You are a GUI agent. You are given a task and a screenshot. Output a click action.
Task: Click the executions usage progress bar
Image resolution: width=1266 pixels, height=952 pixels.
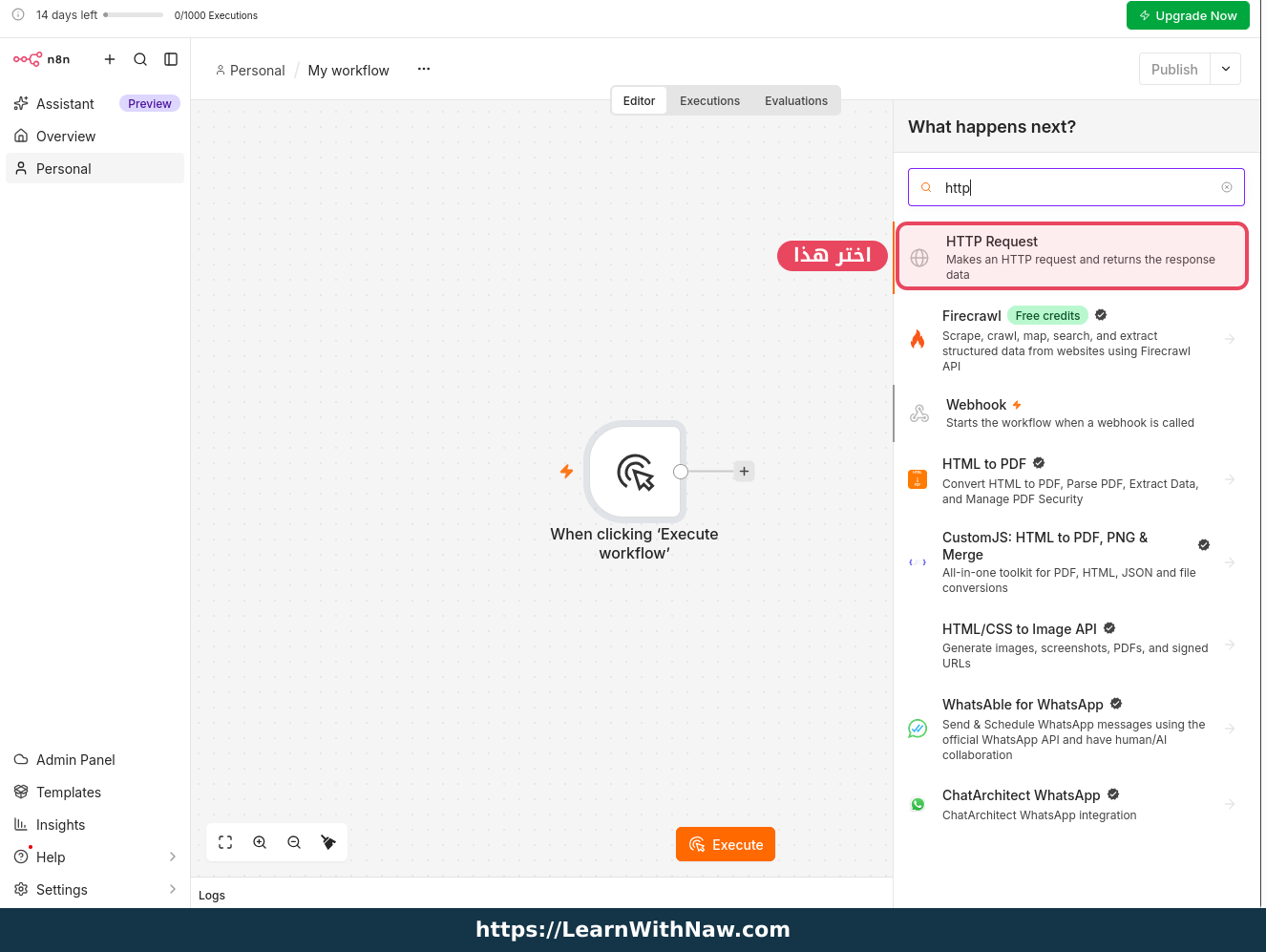tap(134, 14)
